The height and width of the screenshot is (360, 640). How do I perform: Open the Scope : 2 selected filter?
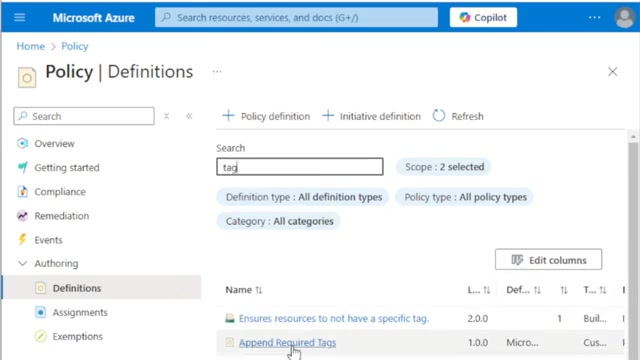(x=444, y=167)
